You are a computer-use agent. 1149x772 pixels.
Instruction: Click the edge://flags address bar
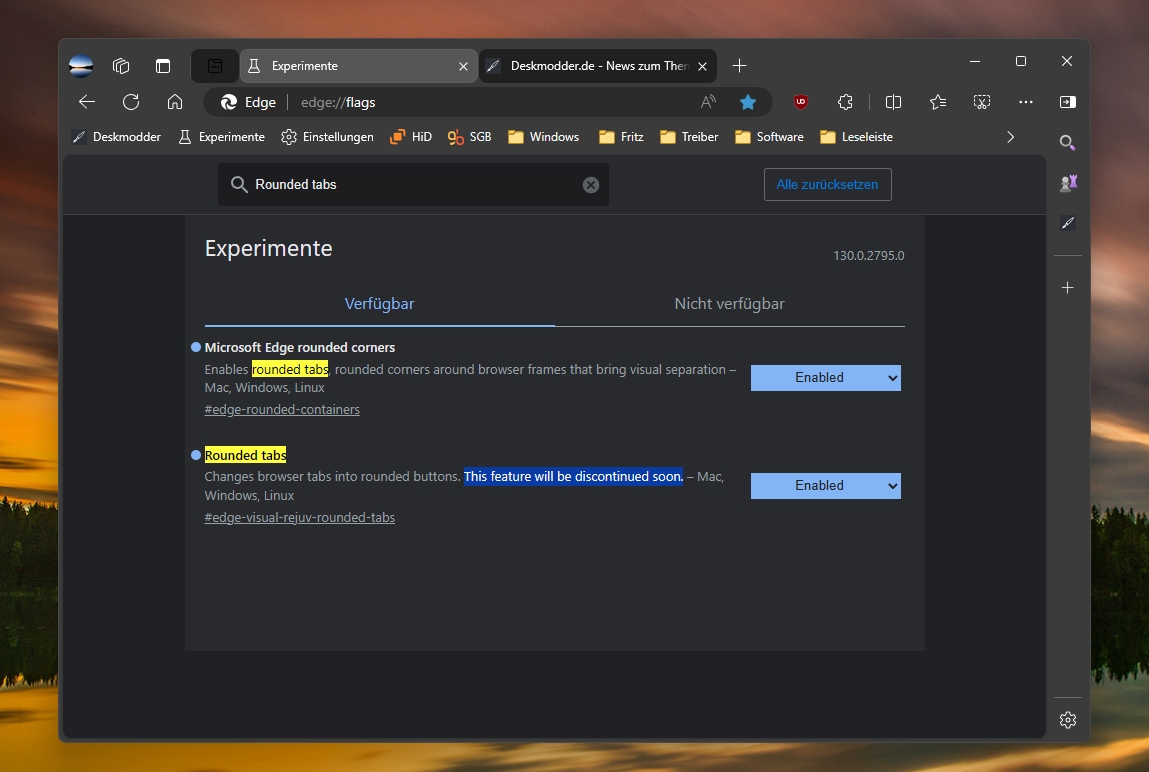tap(487, 102)
